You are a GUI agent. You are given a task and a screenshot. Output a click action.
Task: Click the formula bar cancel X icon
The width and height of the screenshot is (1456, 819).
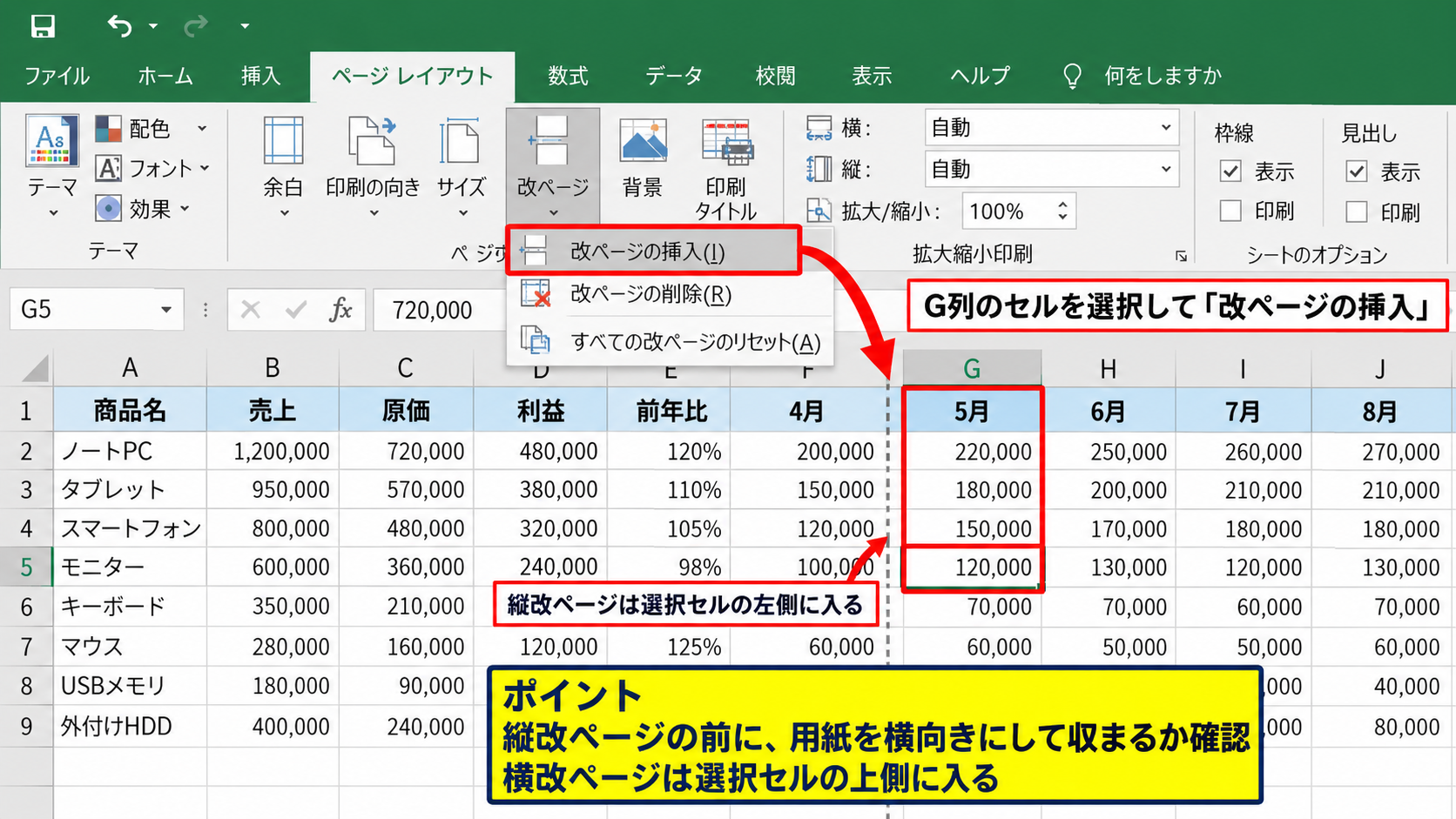[x=251, y=309]
